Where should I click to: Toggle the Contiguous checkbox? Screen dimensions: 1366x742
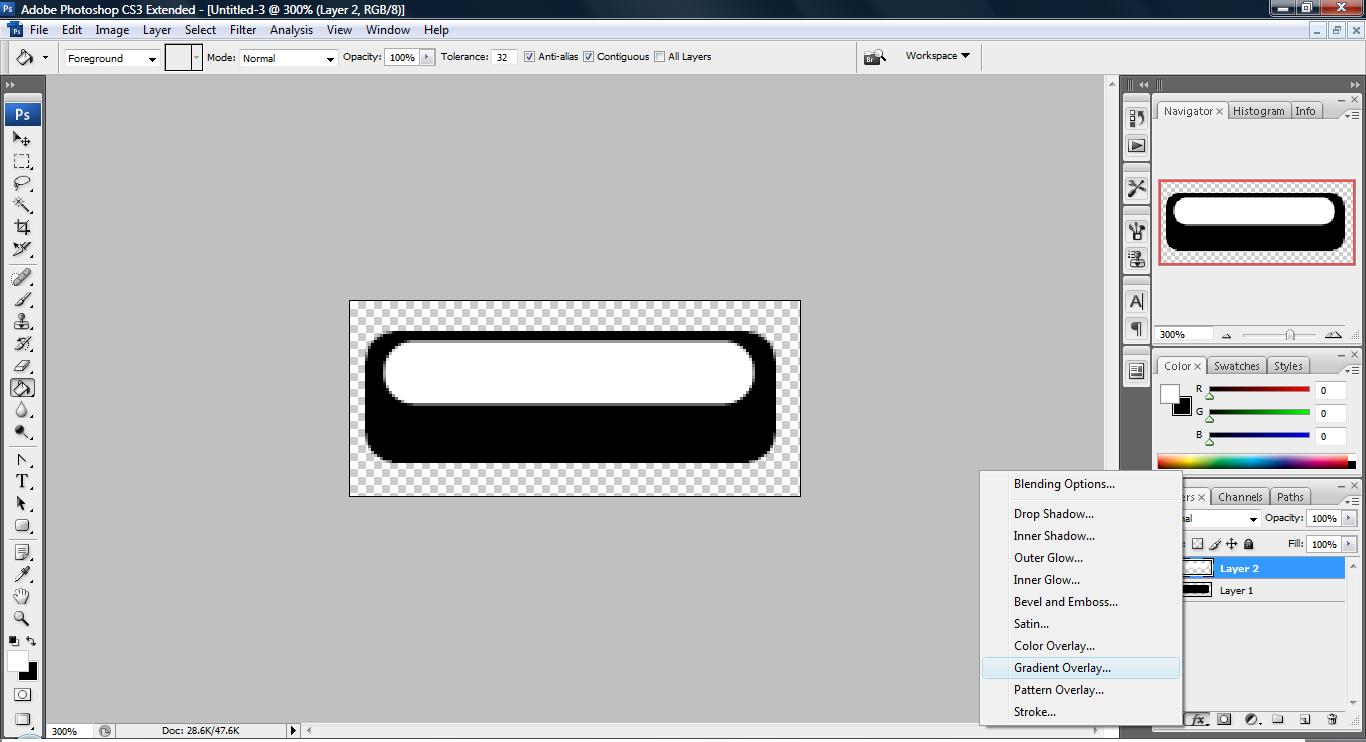pyautogui.click(x=588, y=57)
